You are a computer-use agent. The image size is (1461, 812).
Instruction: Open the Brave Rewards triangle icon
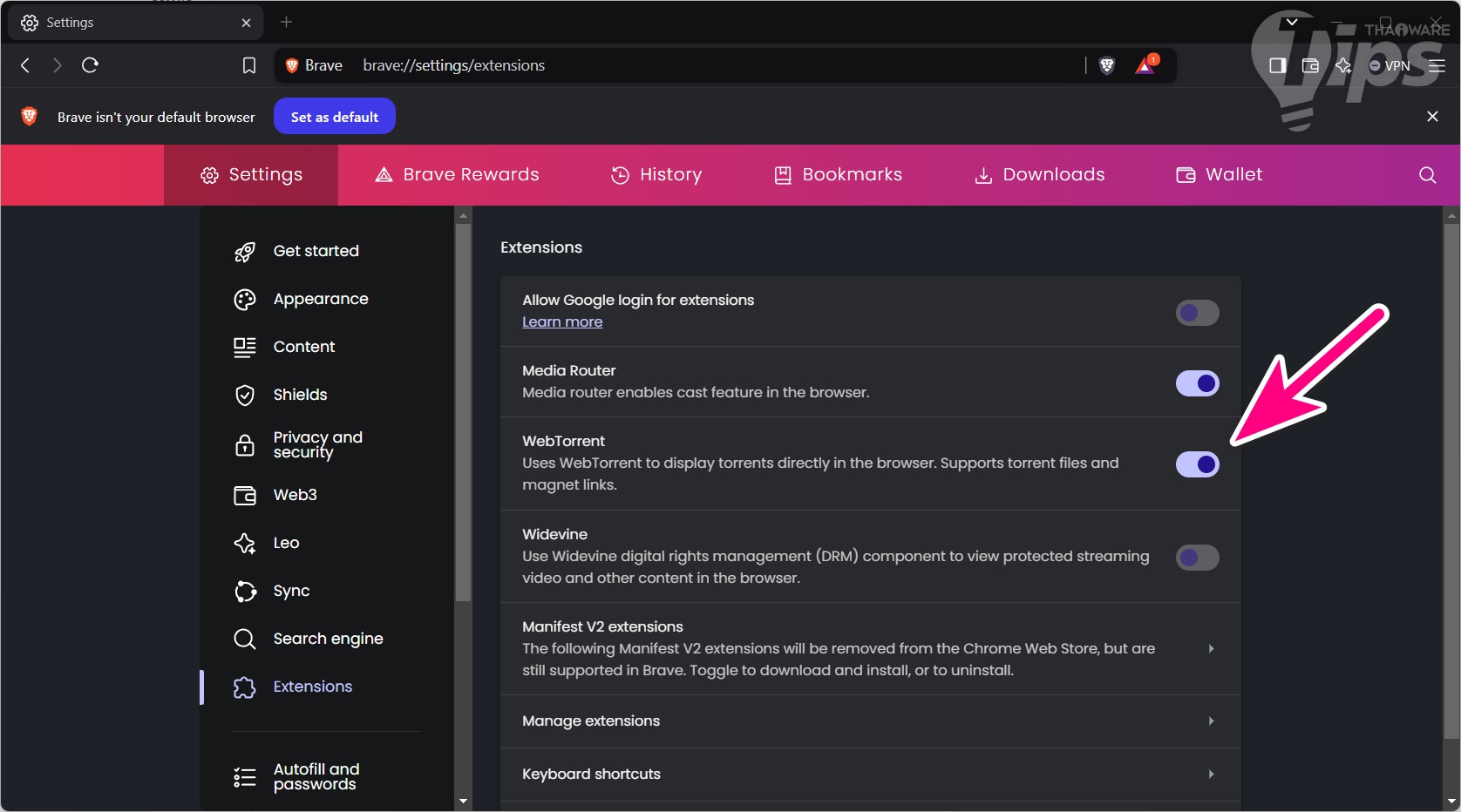click(x=1145, y=65)
